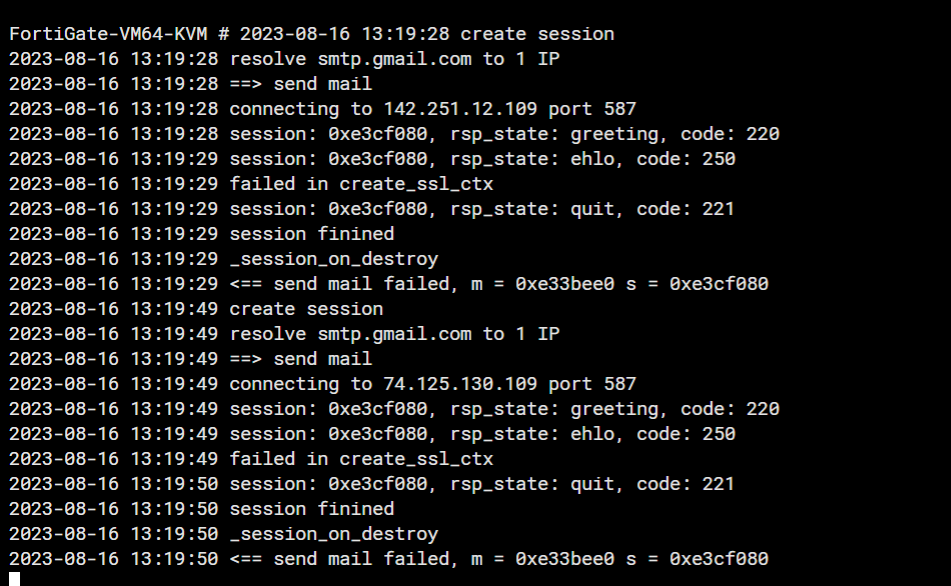Image resolution: width=951 pixels, height=586 pixels.
Task: Click the greeting code 220 line at 13:19:28
Action: [504, 134]
